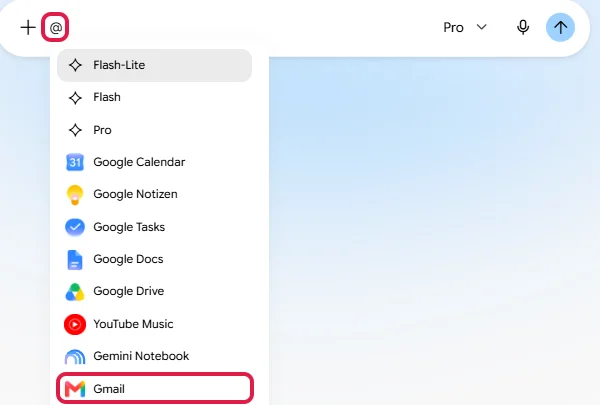600x405 pixels.
Task: Select the Flash model entry
Action: 155,97
